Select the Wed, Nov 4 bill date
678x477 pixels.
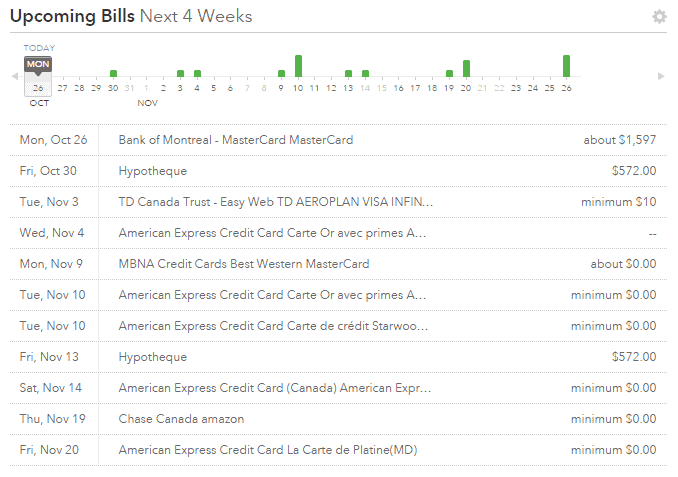click(52, 233)
